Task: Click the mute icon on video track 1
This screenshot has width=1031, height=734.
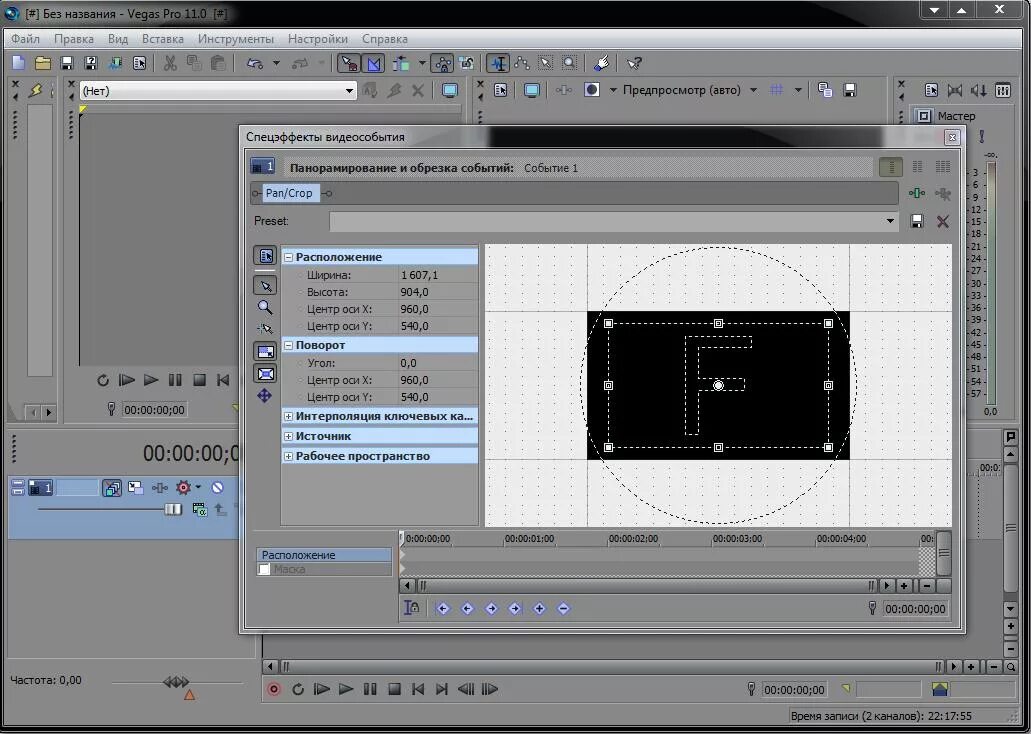Action: point(217,488)
